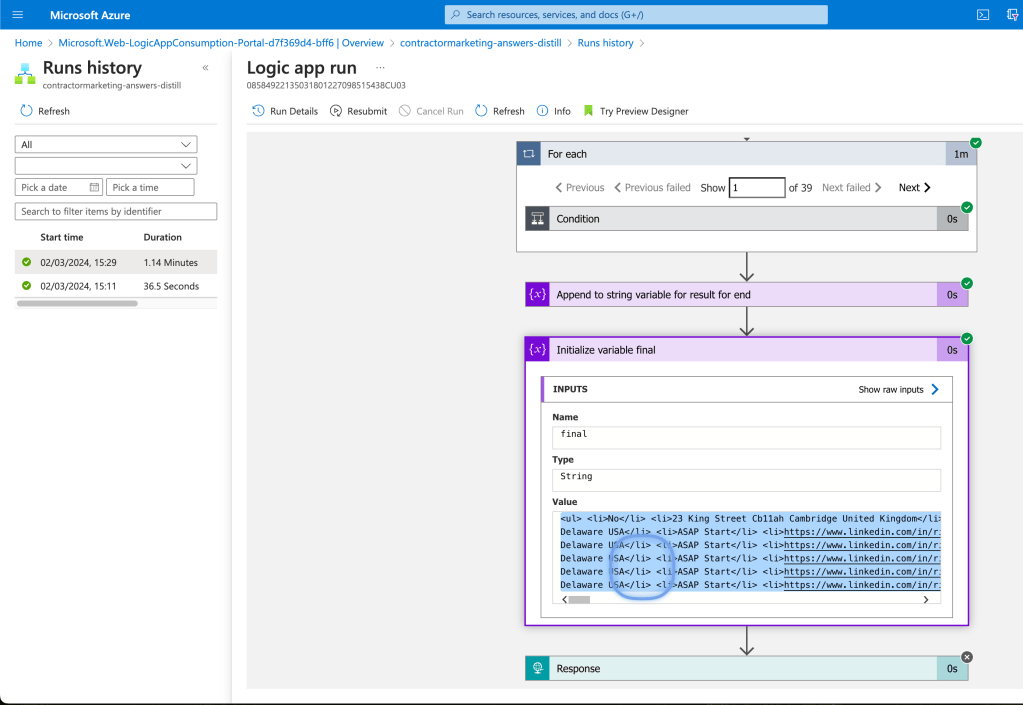Open the Microsoft.Web-LogicAppConsumption Overview breadcrumb
The image size is (1023, 705).
click(x=221, y=43)
